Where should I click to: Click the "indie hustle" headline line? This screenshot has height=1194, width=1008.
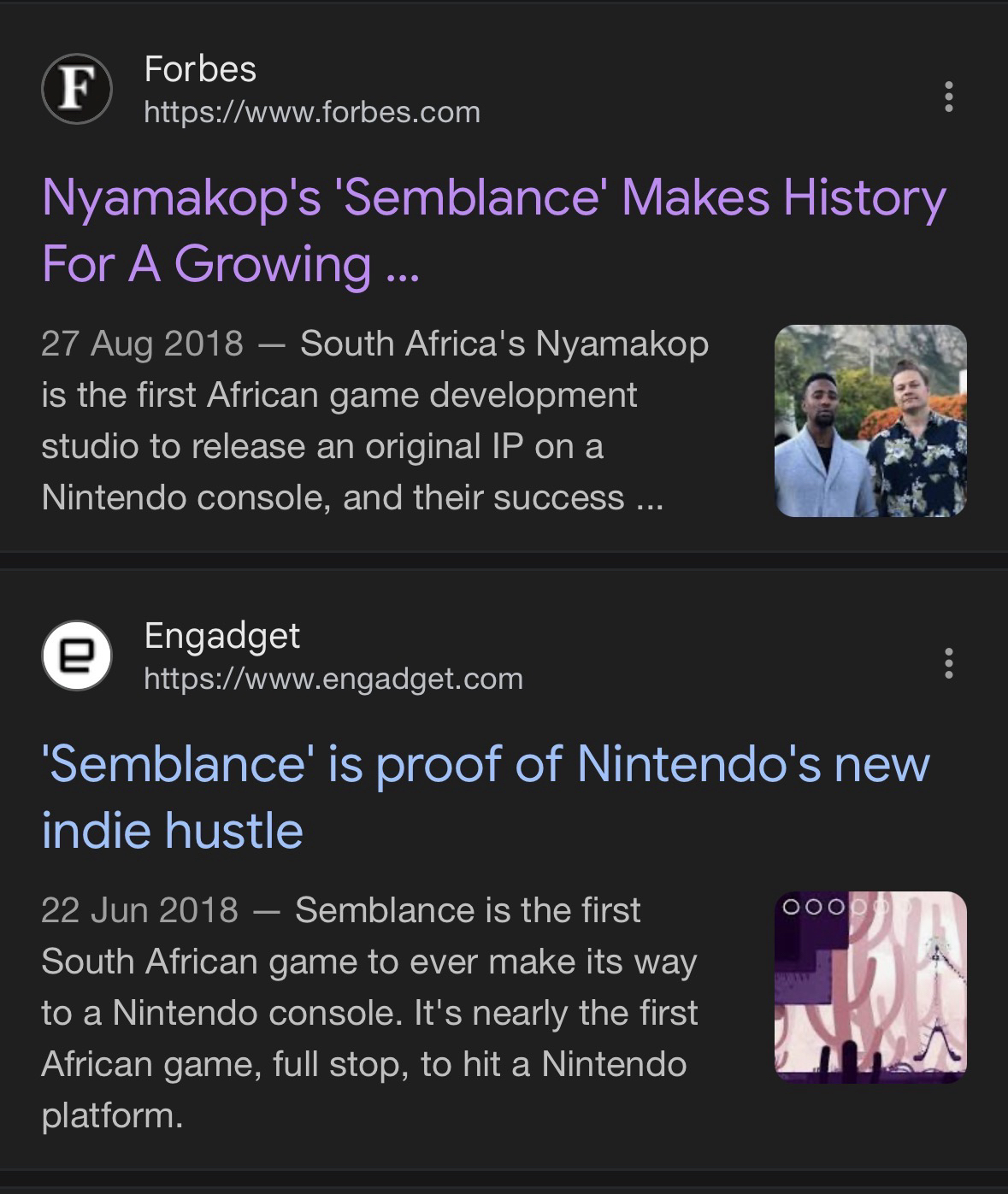click(x=173, y=830)
